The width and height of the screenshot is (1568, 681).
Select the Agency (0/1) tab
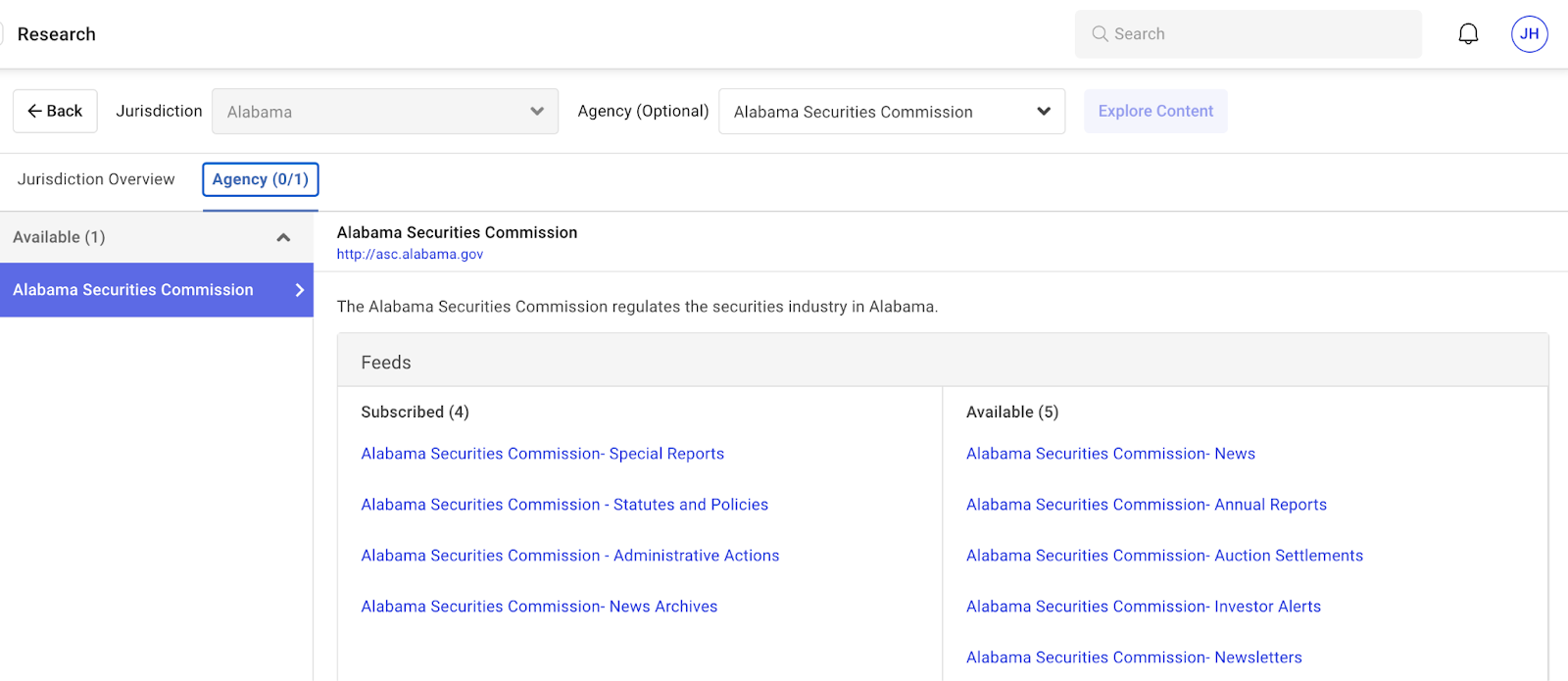tap(261, 179)
